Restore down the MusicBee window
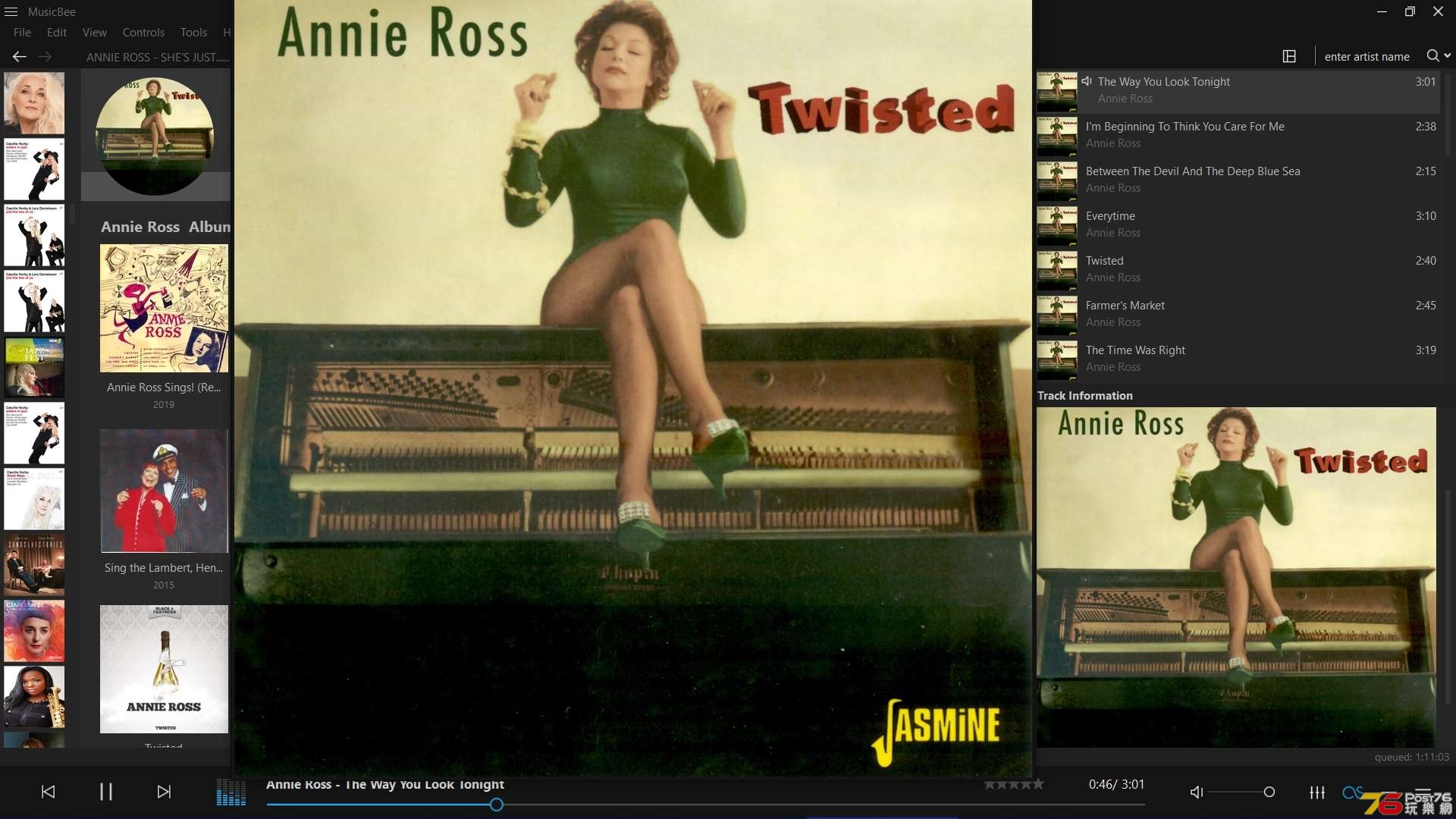 click(x=1410, y=11)
